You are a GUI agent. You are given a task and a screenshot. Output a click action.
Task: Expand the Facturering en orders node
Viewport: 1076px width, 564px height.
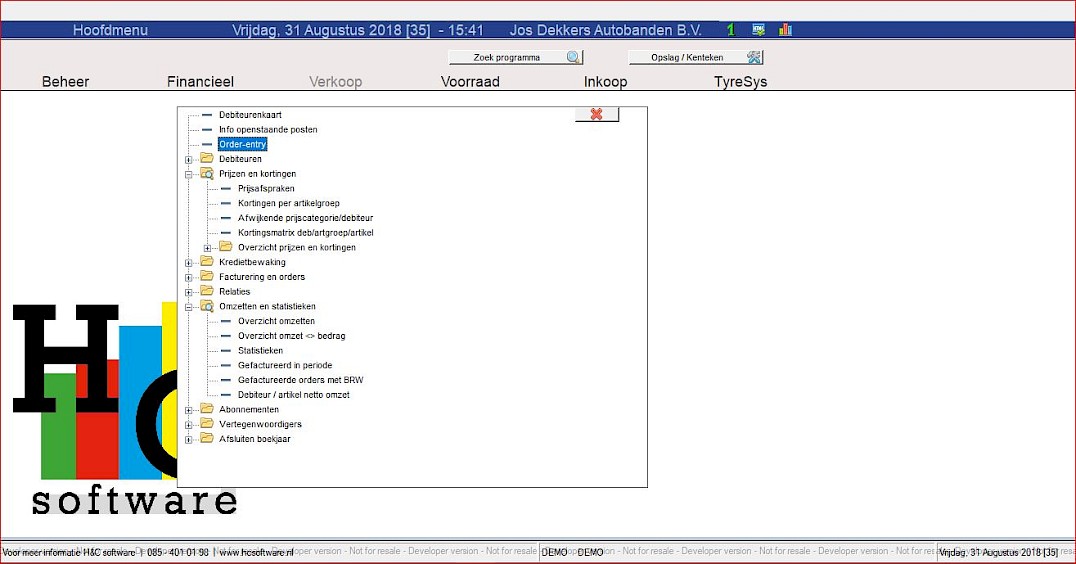tap(188, 277)
